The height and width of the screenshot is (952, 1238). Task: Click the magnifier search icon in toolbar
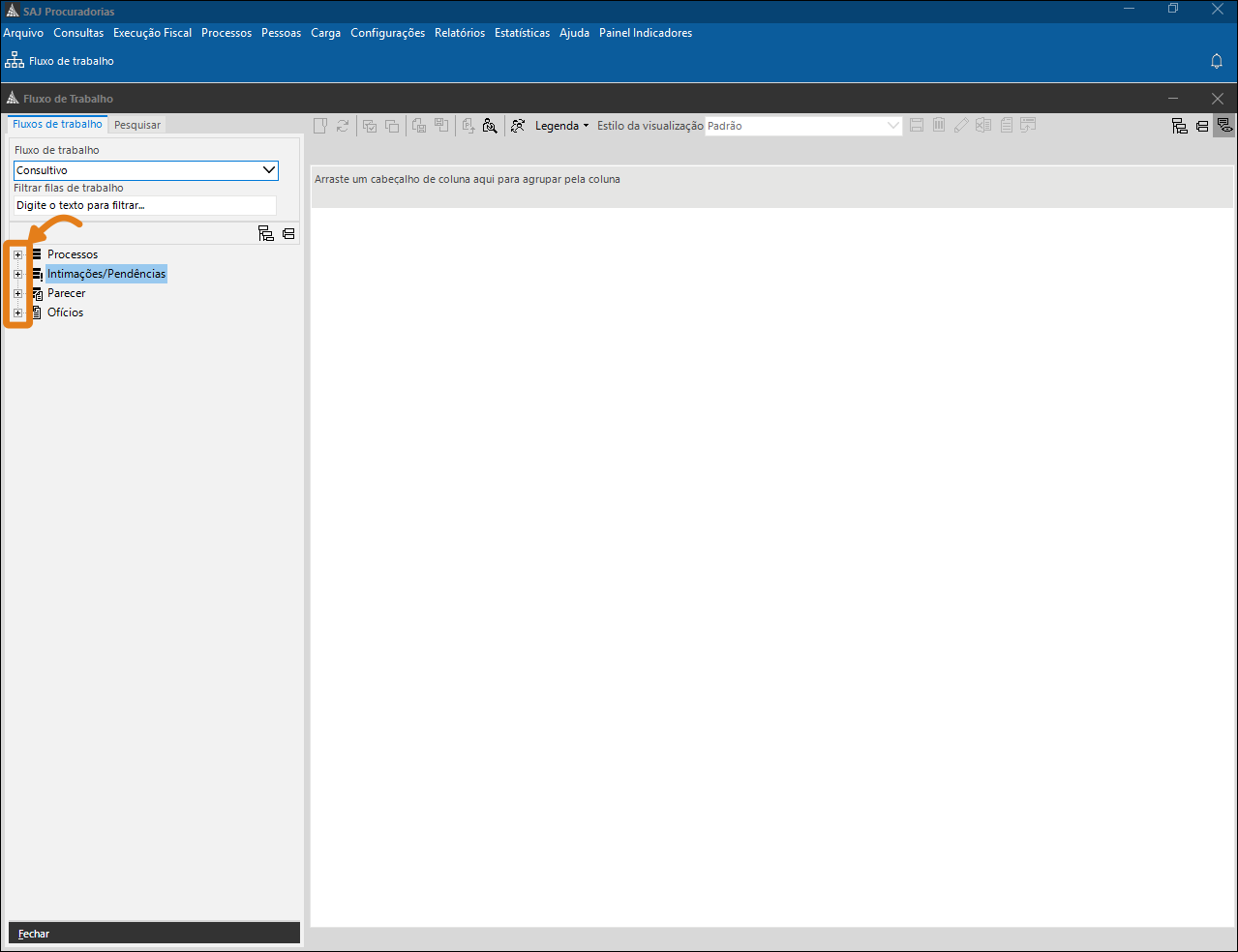(490, 126)
